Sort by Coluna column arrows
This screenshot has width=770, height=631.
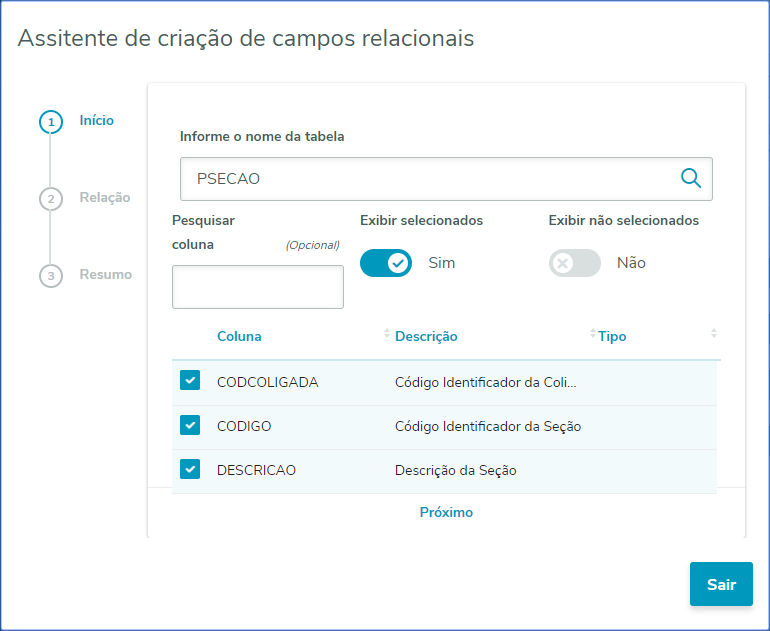click(x=387, y=335)
